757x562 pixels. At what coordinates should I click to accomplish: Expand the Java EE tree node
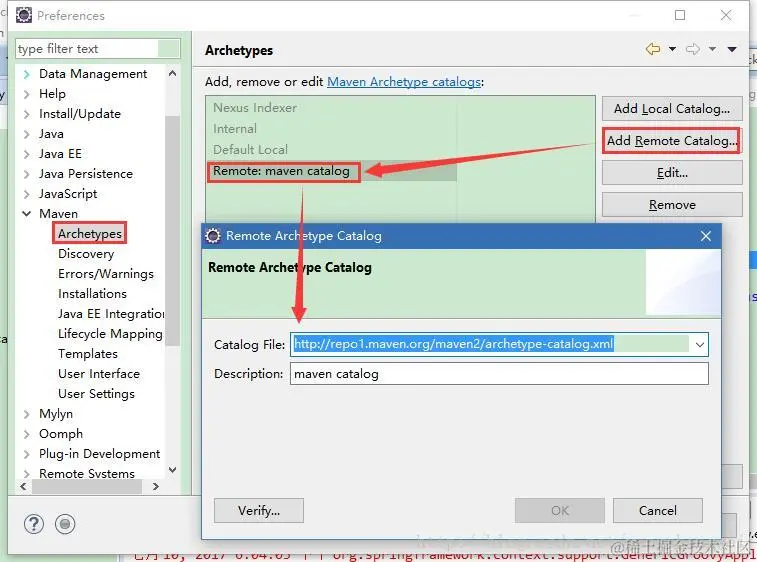[27, 154]
